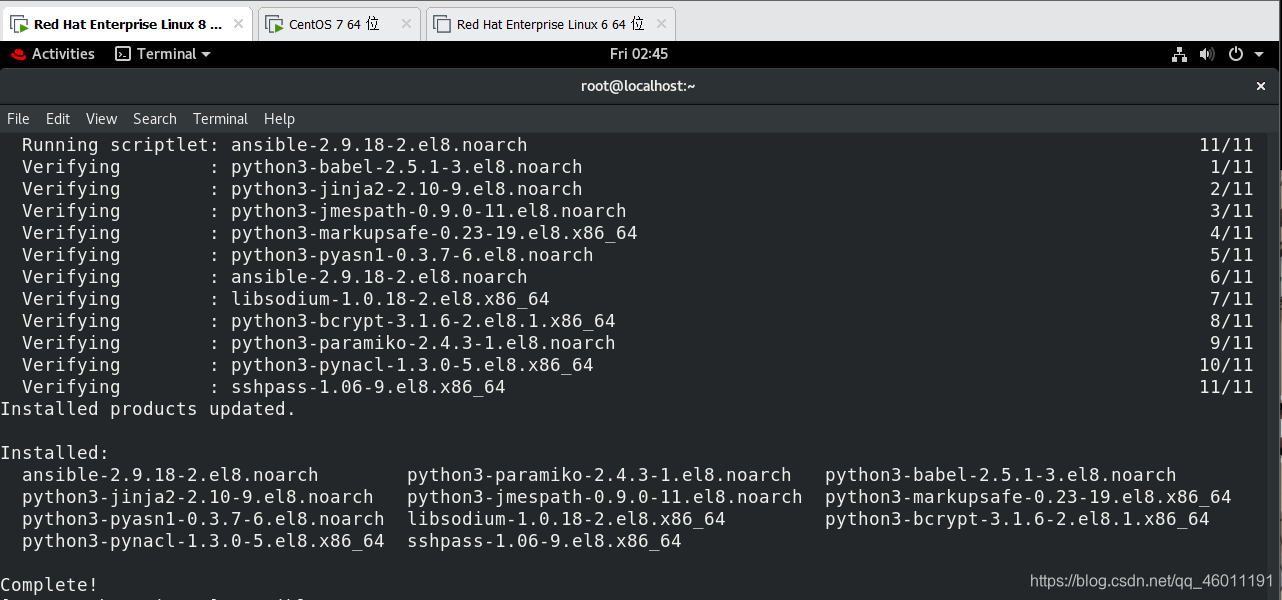Image resolution: width=1282 pixels, height=600 pixels.
Task: Open the clock showing Fri 02:45
Action: click(x=639, y=54)
